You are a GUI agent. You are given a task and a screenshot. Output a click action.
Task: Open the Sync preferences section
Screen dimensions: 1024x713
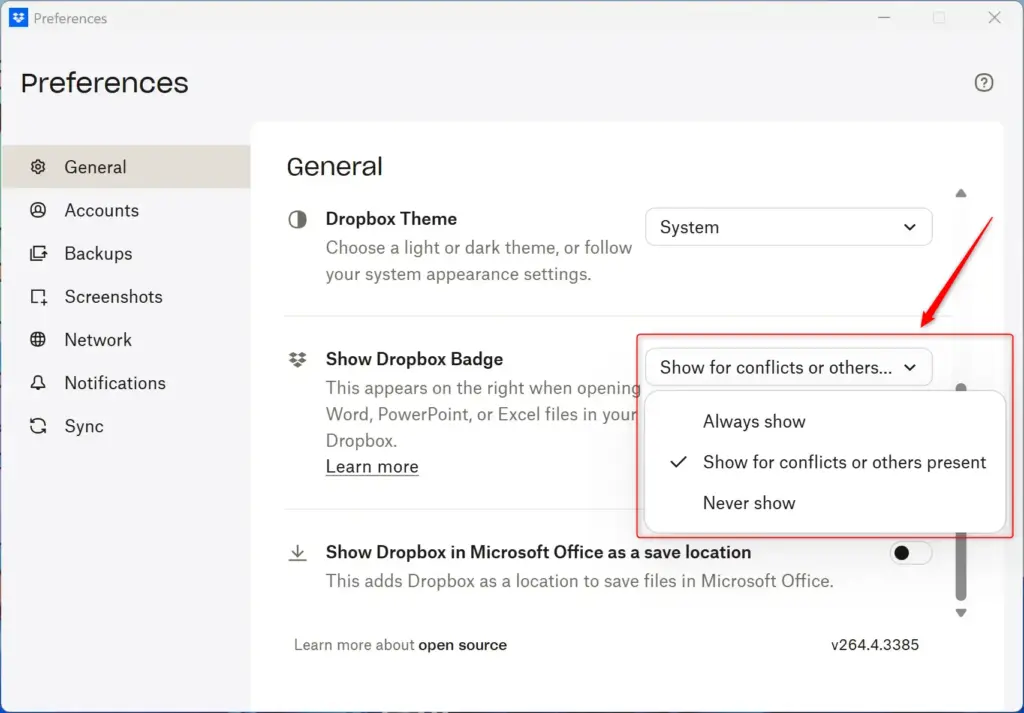(127, 426)
